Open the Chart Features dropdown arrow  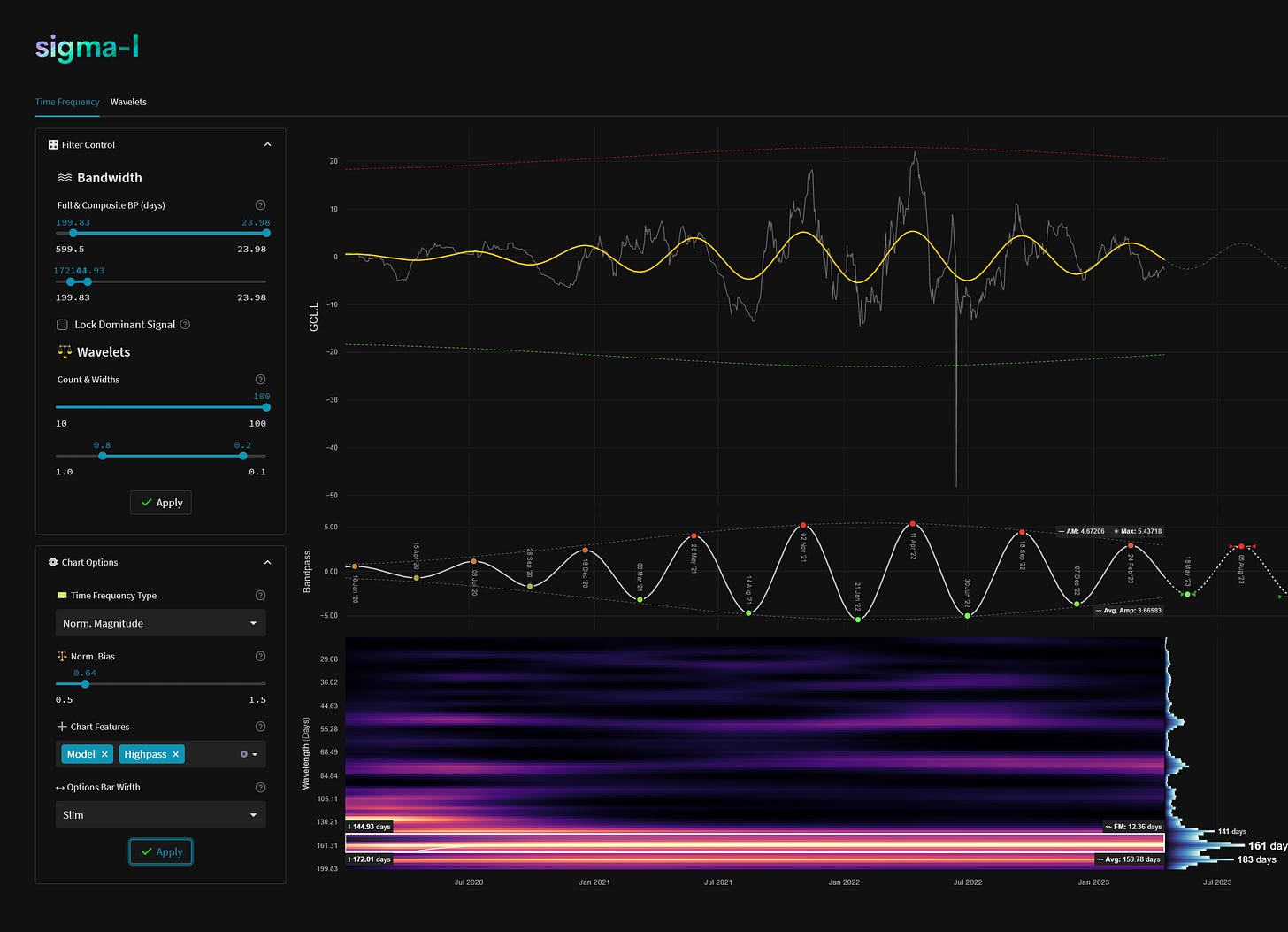255,754
